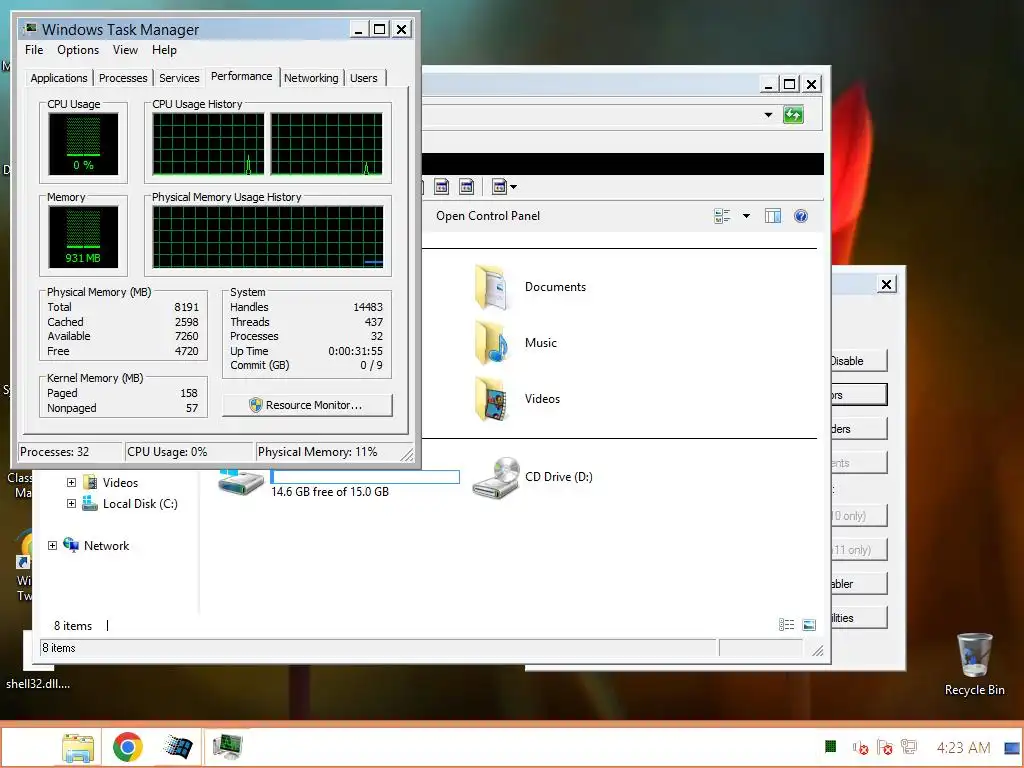Click the 'Processes: 32' status bar entry
The image size is (1024, 768).
click(71, 452)
